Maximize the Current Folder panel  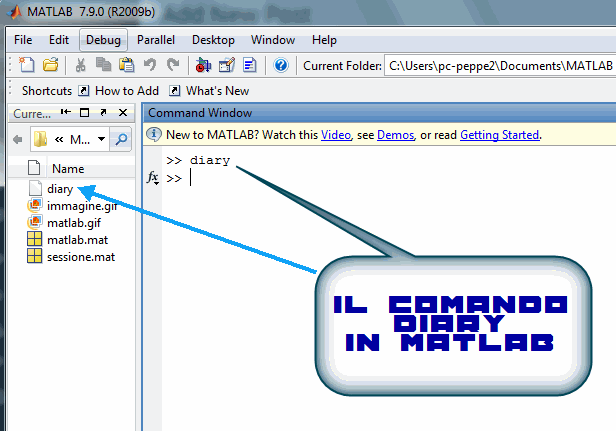84,113
